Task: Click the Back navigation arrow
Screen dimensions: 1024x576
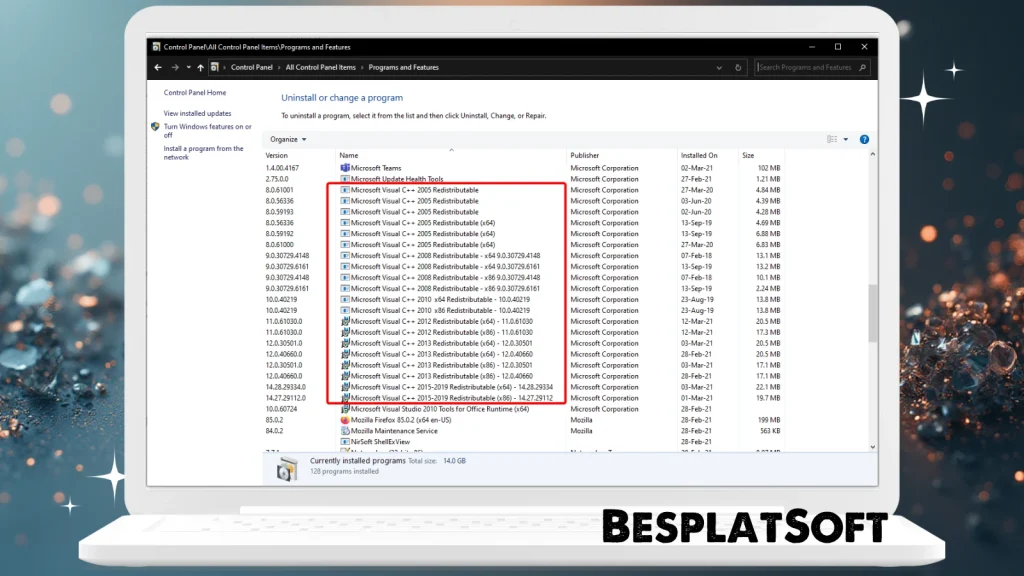Action: click(x=156, y=67)
